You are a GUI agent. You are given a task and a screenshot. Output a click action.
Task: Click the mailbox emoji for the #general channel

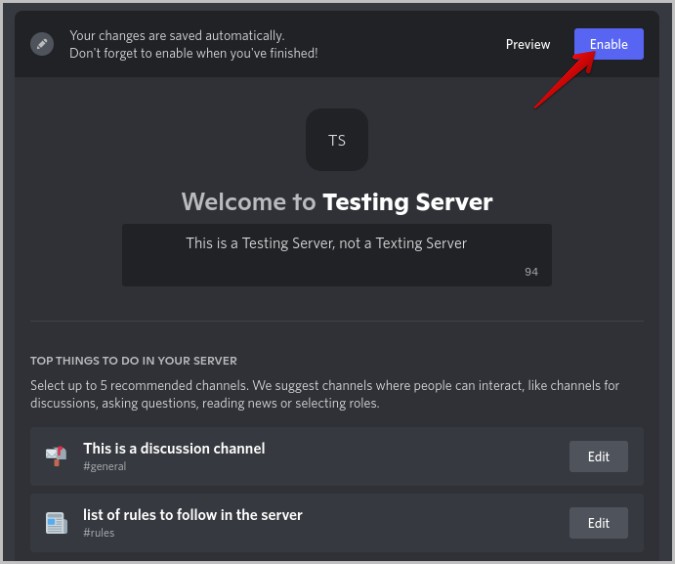click(56, 456)
